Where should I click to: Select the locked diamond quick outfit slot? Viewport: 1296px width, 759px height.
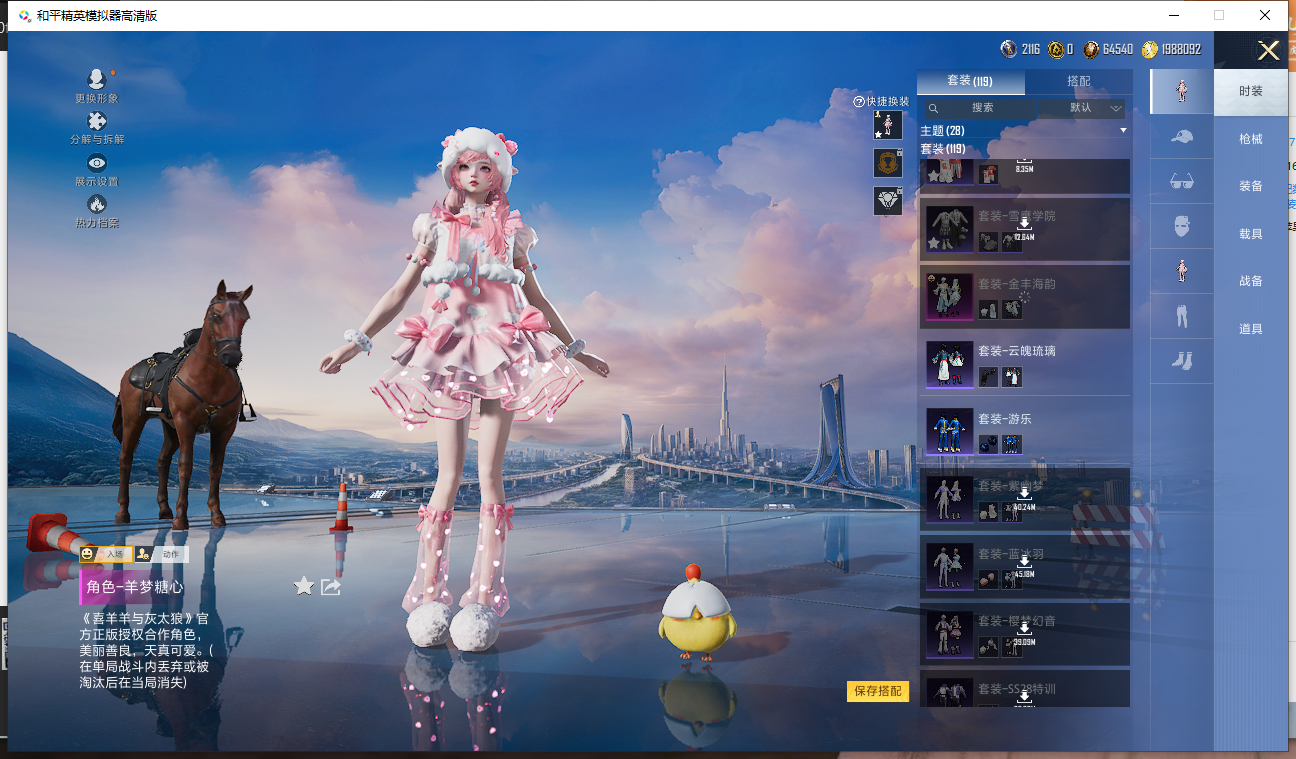click(888, 200)
